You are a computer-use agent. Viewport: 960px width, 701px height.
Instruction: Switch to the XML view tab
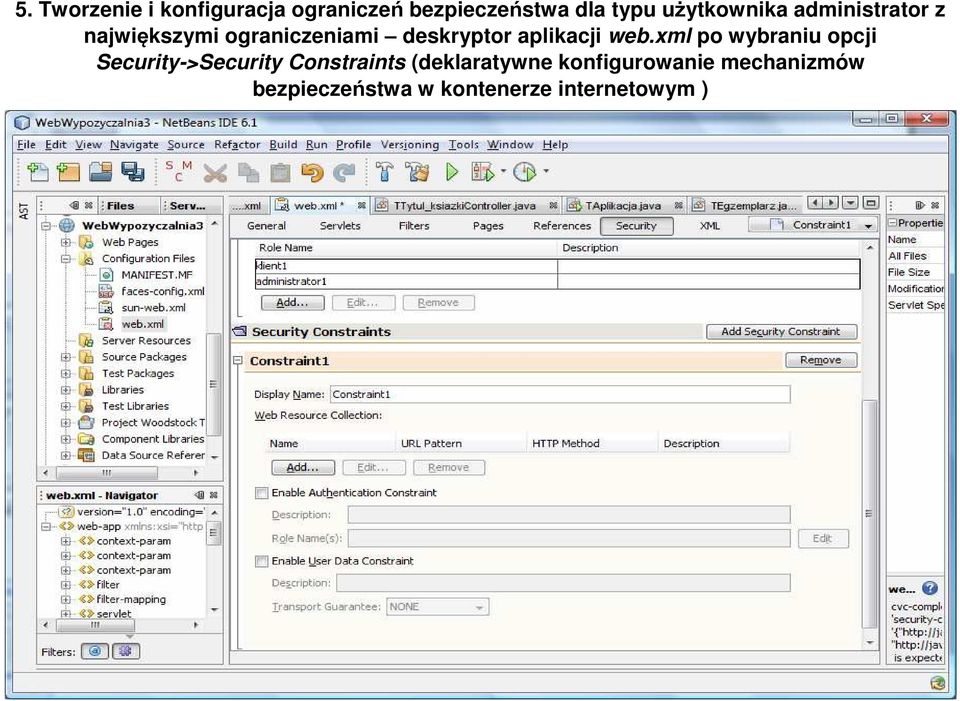pyautogui.click(x=710, y=226)
